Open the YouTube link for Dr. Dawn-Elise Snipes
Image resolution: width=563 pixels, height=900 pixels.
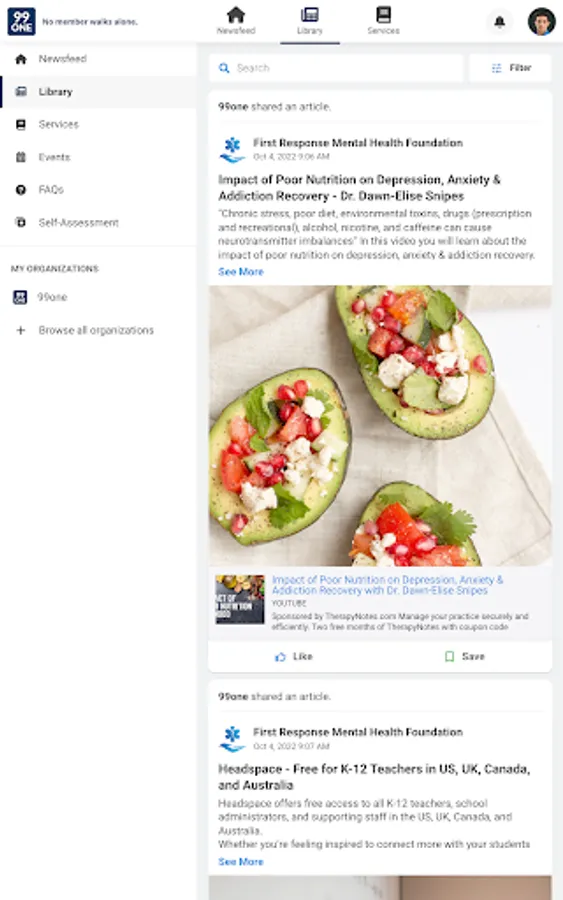[x=387, y=585]
